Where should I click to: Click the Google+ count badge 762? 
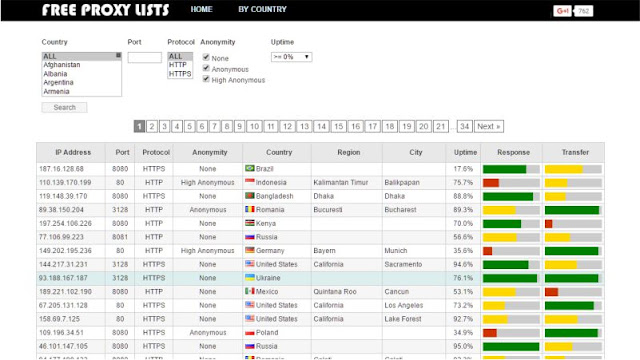point(583,11)
